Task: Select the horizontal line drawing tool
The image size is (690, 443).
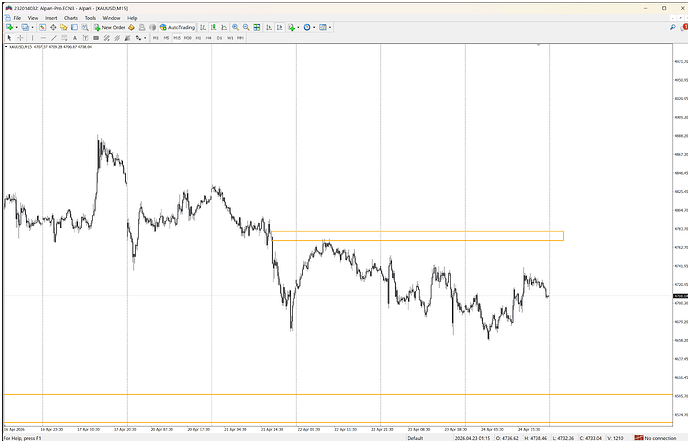Action: click(43, 38)
